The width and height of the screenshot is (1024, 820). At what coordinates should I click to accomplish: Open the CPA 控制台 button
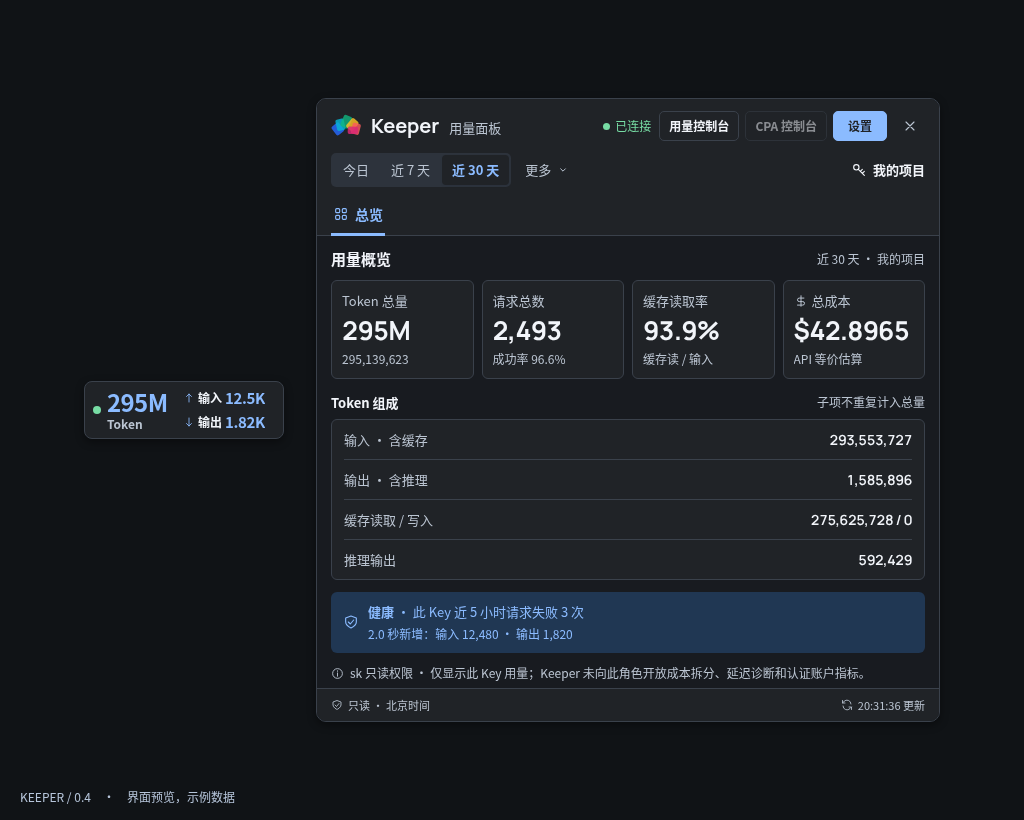tap(786, 126)
